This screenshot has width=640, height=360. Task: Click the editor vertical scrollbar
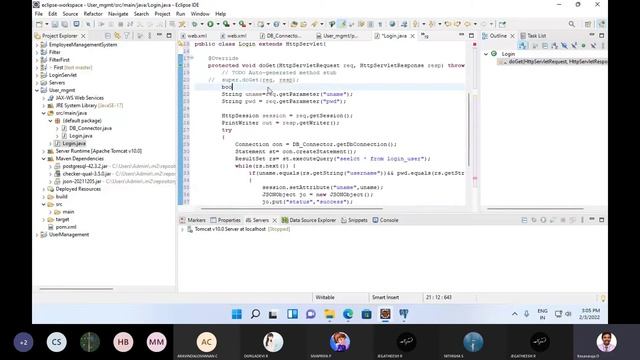pos(469,130)
